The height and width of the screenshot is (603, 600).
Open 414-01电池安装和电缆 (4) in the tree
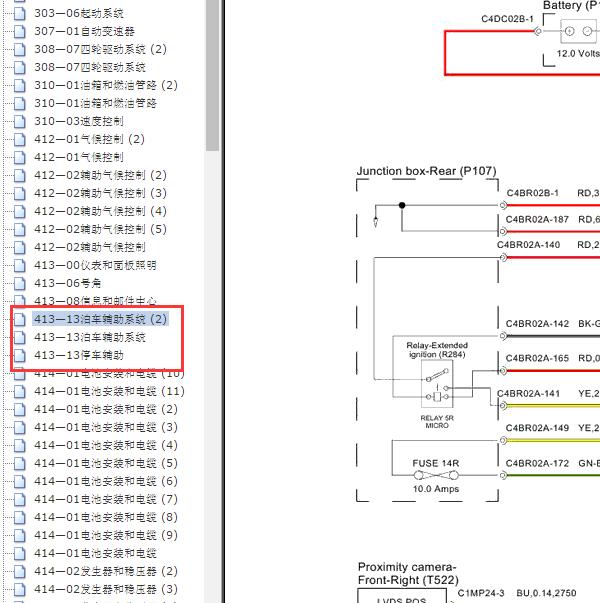point(106,445)
